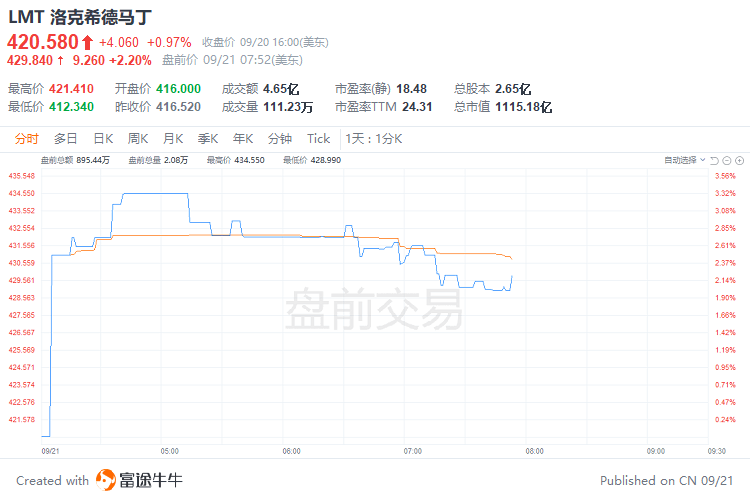
Task: Click the 收盘价 09/20 16:00 timestamp
Action: [265, 43]
